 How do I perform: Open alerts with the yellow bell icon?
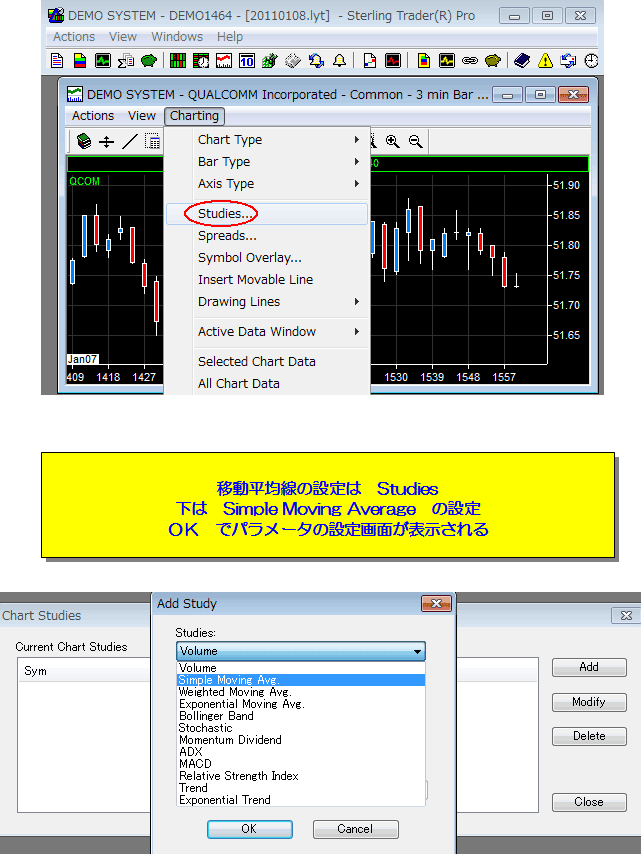pos(339,60)
